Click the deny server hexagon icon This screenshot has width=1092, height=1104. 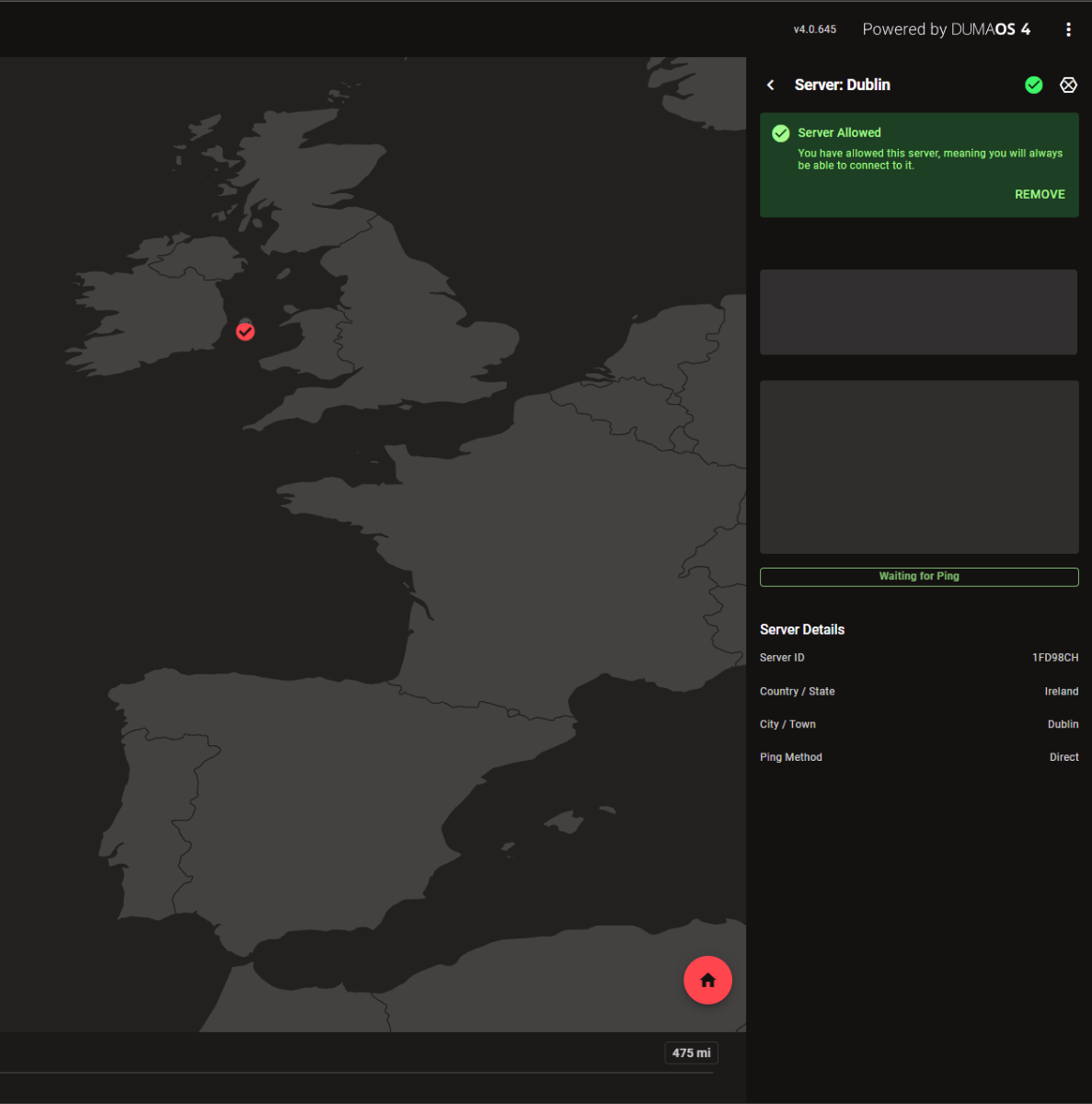[x=1068, y=85]
